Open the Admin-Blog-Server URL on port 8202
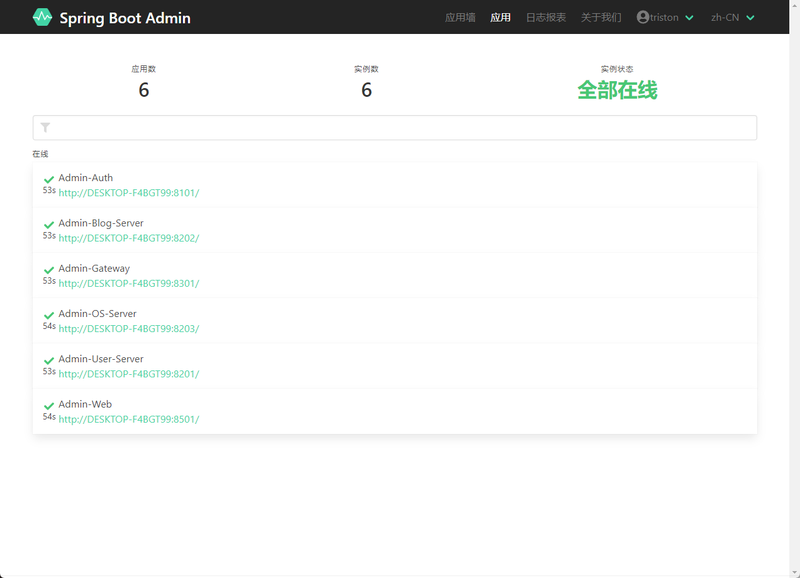 point(129,238)
